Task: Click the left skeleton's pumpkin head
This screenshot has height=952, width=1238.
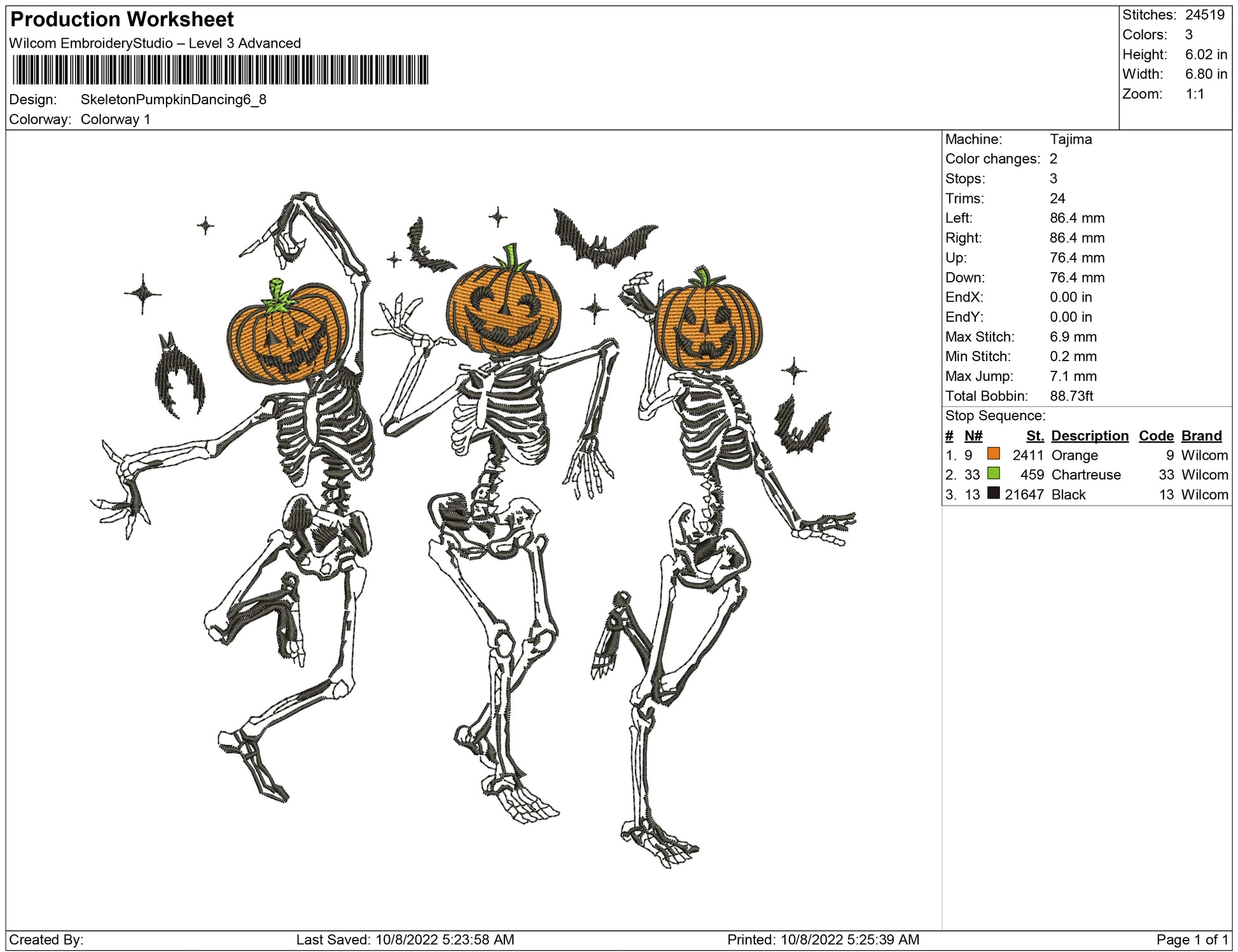Action: (288, 338)
